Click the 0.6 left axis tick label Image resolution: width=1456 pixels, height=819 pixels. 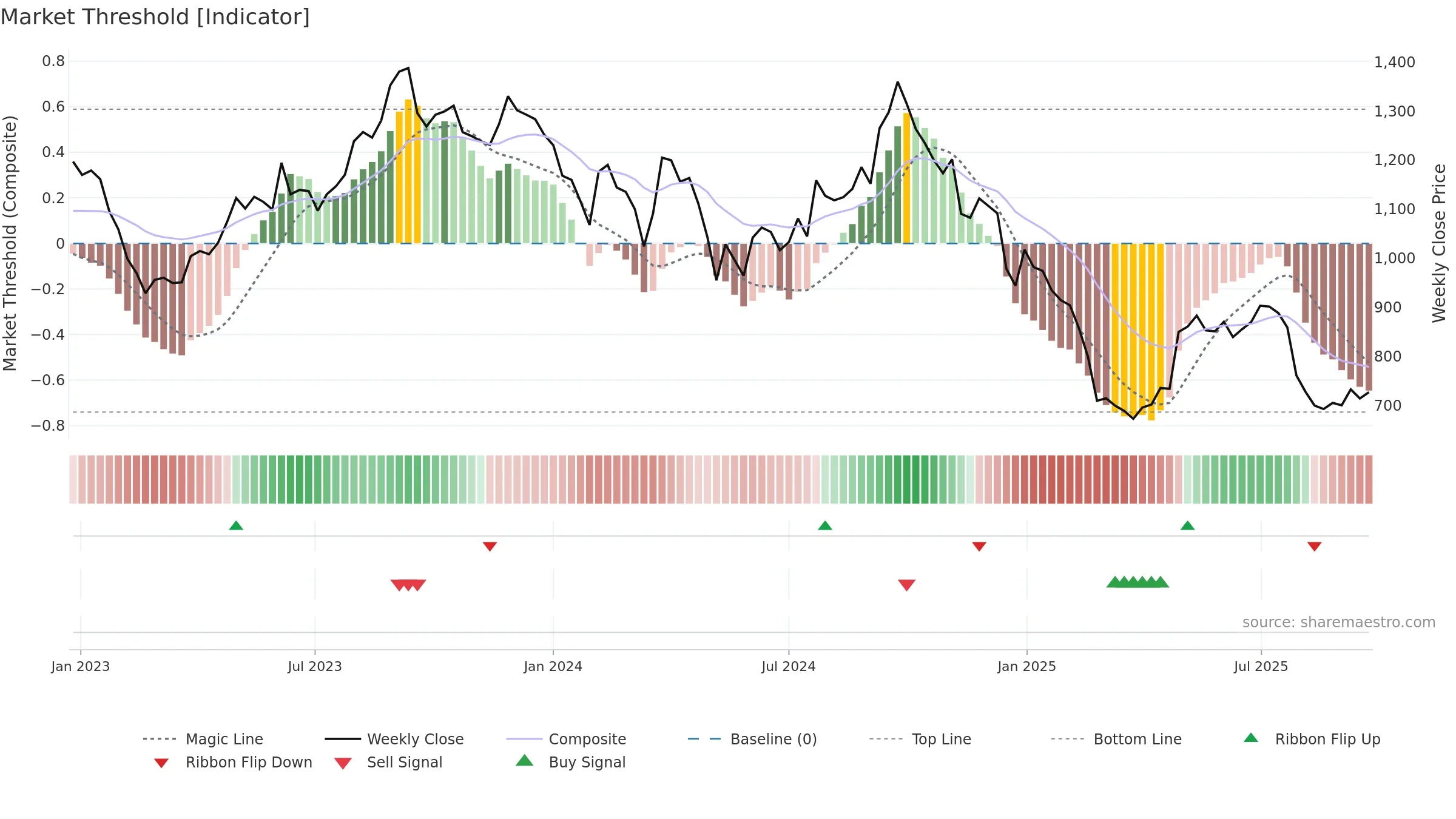pyautogui.click(x=53, y=107)
